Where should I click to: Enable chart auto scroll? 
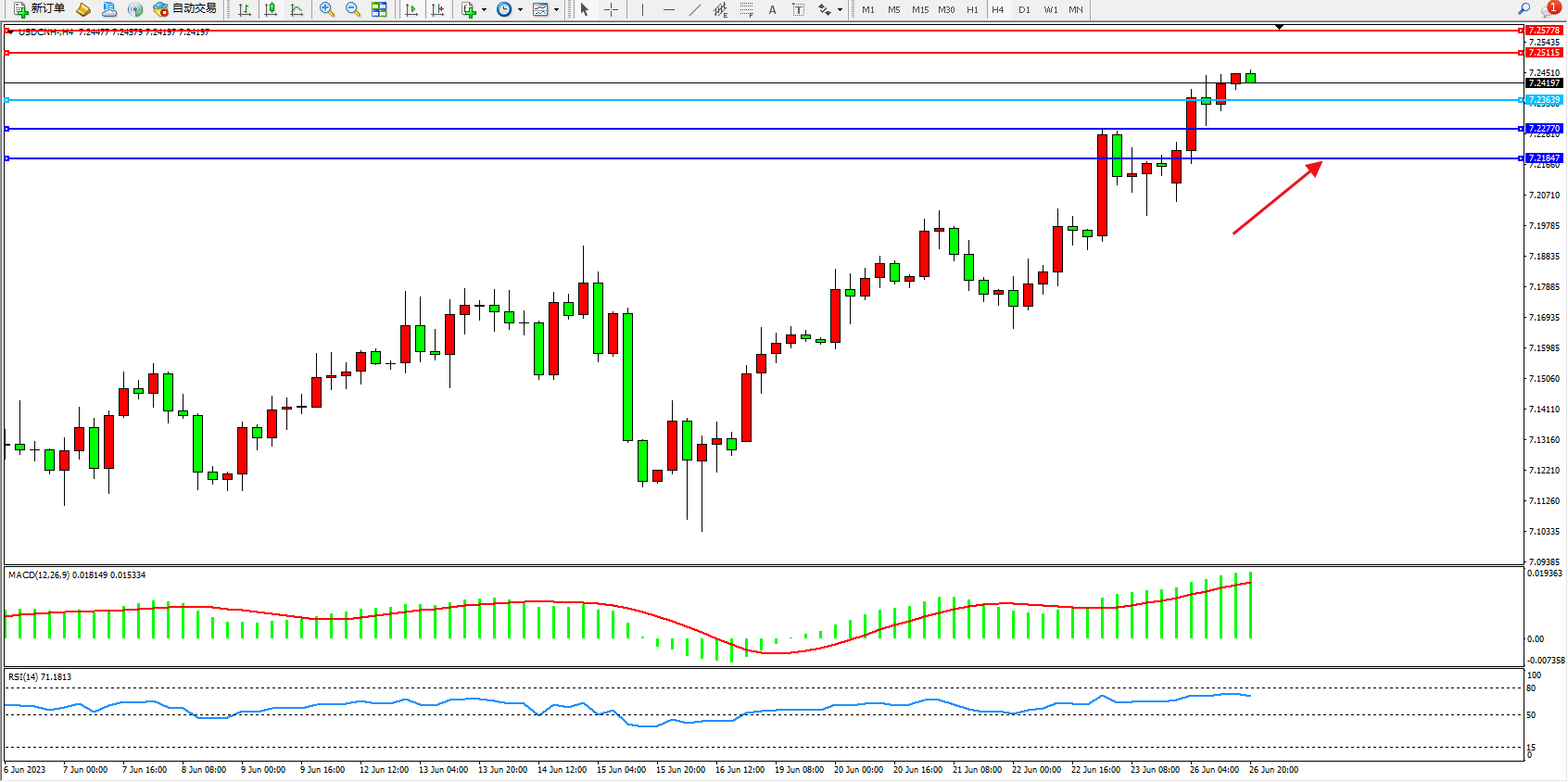point(411,9)
